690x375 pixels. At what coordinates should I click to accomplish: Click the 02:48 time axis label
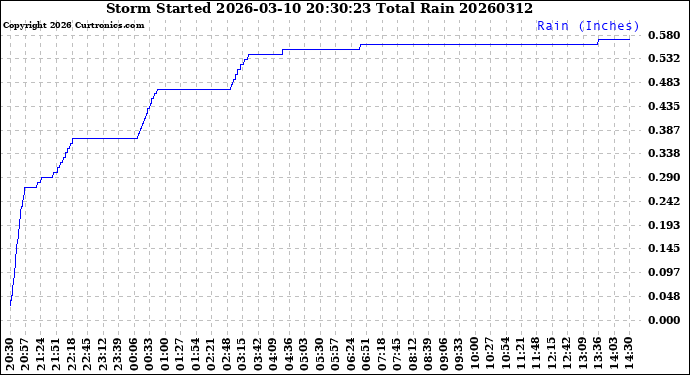tap(226, 354)
